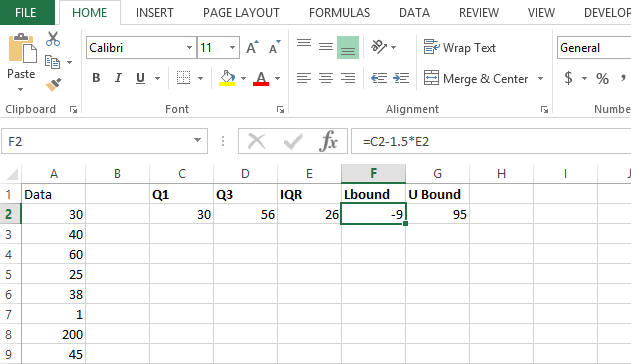Screen dimensions: 631x364
Task: Apply the yellow Fill Color swatch
Action: [x=227, y=78]
